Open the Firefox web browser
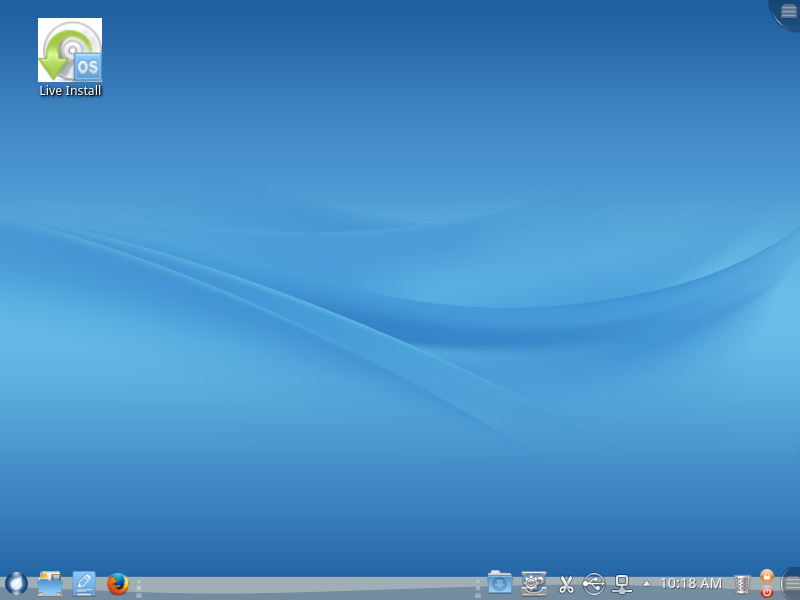The width and height of the screenshot is (800, 600). [x=118, y=583]
